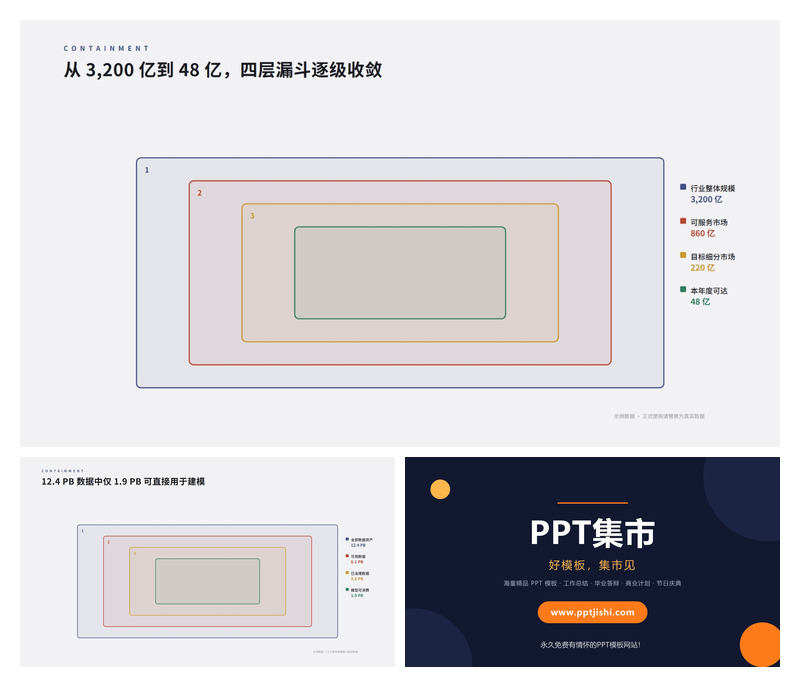Click the slogan 好模板，集市见
Image resolution: width=800 pixels, height=687 pixels.
click(592, 565)
